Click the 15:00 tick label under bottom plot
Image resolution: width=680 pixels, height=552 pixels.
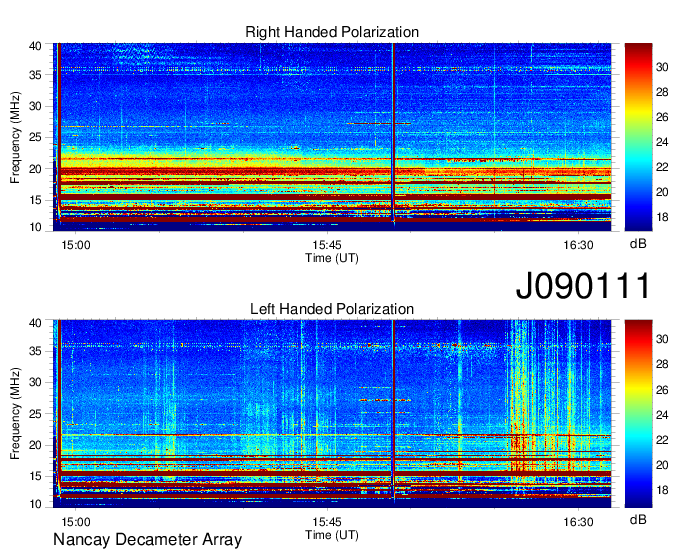click(x=76, y=522)
